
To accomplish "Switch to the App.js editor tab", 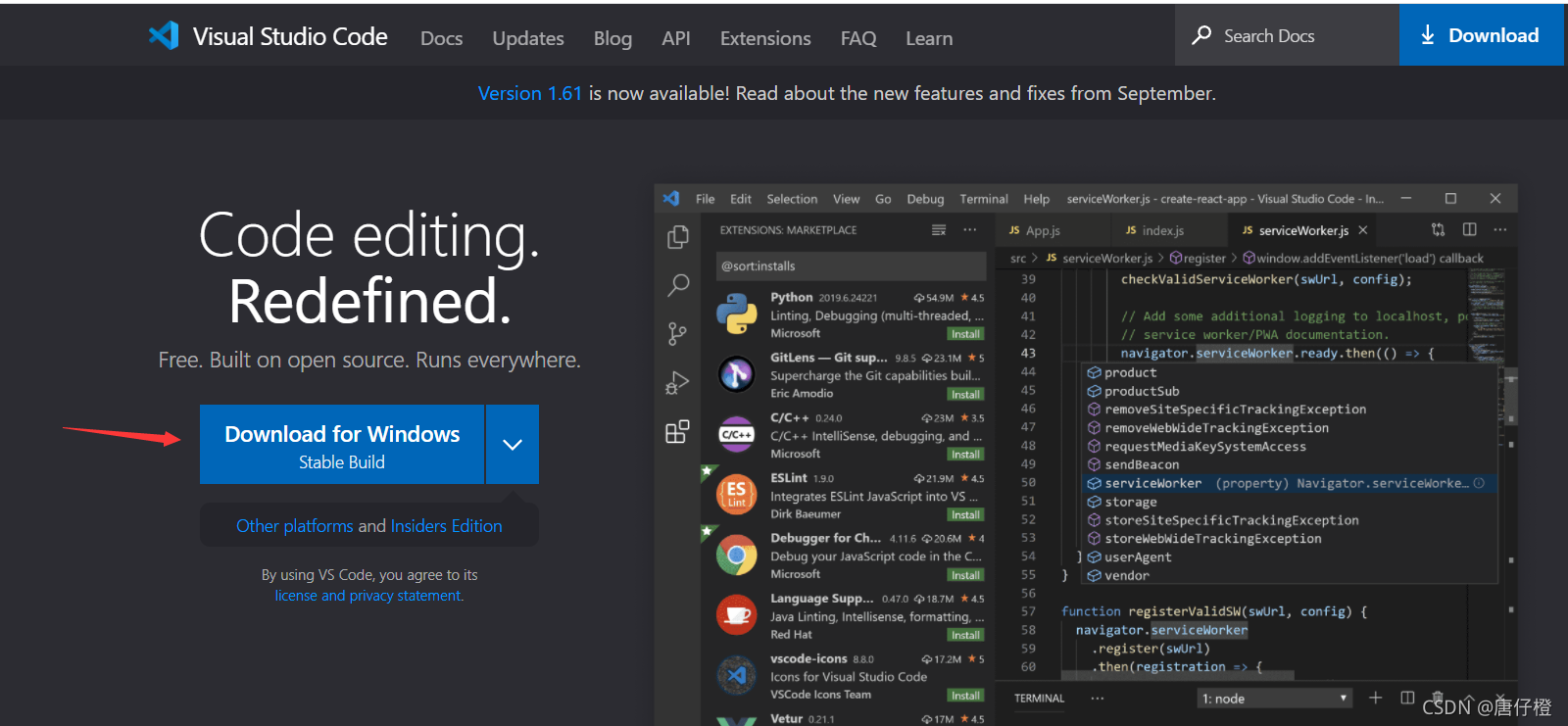I will pyautogui.click(x=1053, y=230).
